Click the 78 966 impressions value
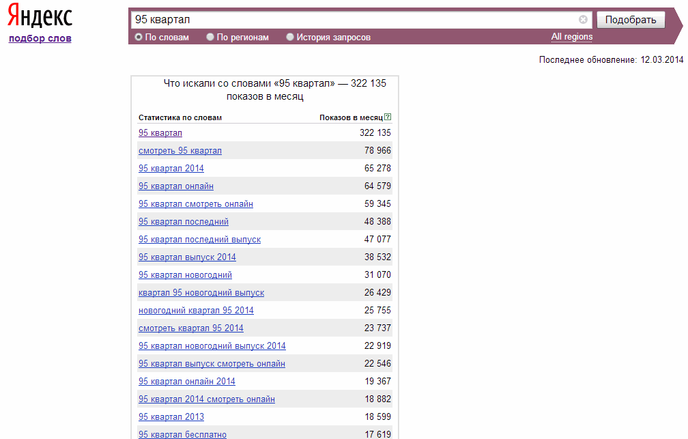This screenshot has width=688, height=439. 377,150
